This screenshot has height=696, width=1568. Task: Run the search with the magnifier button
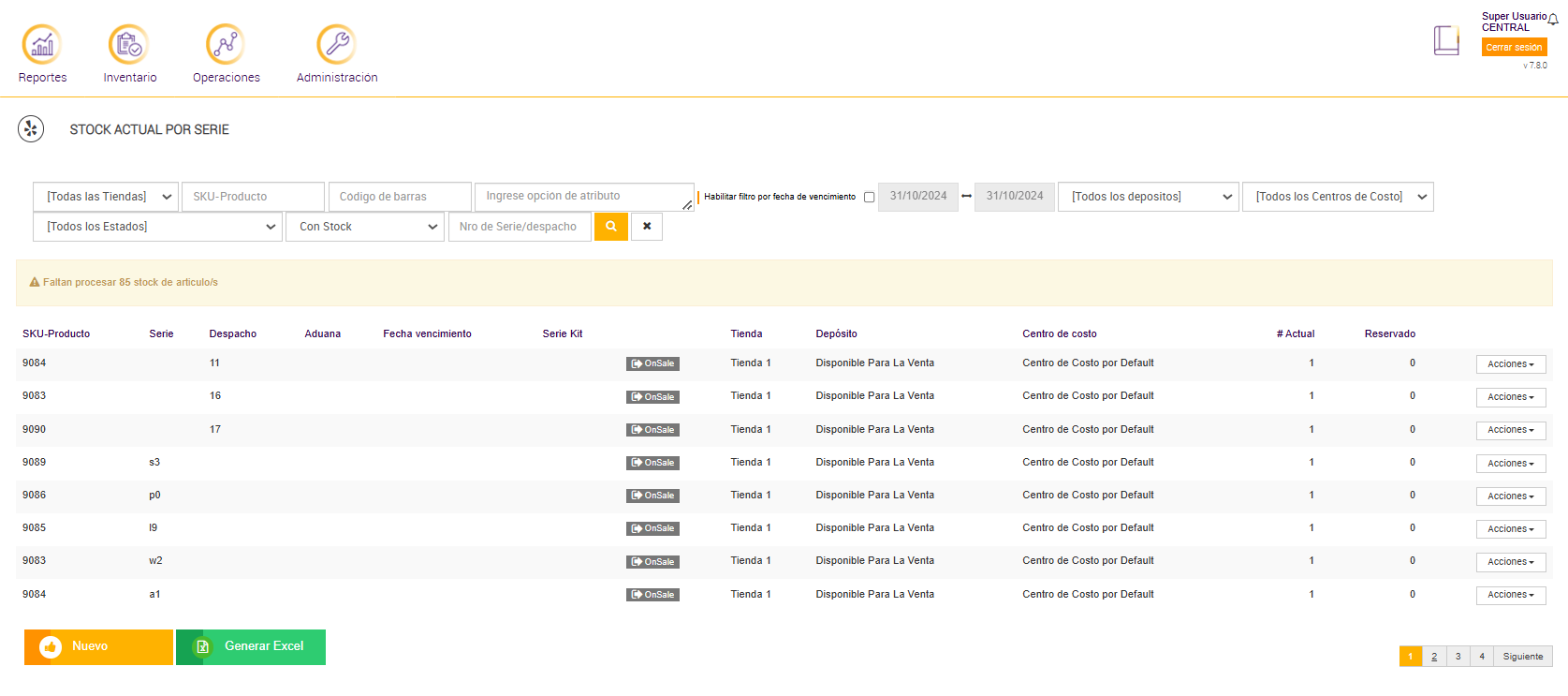(611, 227)
